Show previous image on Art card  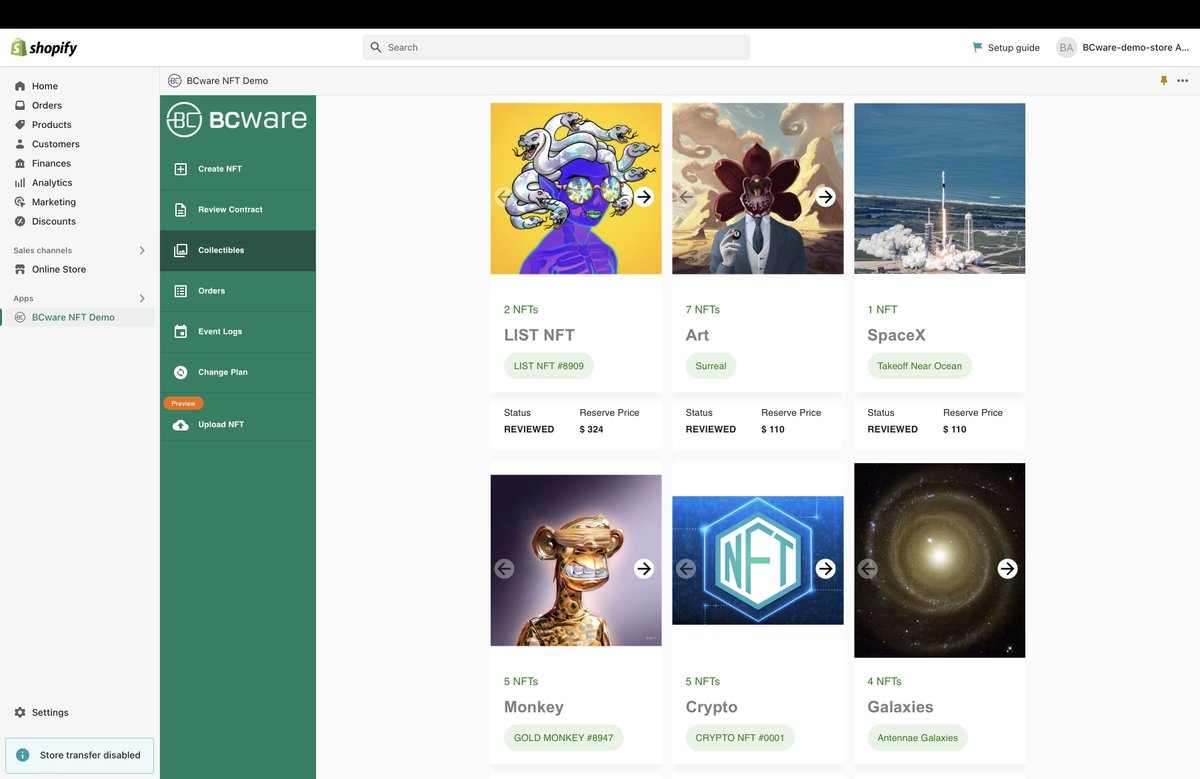686,197
